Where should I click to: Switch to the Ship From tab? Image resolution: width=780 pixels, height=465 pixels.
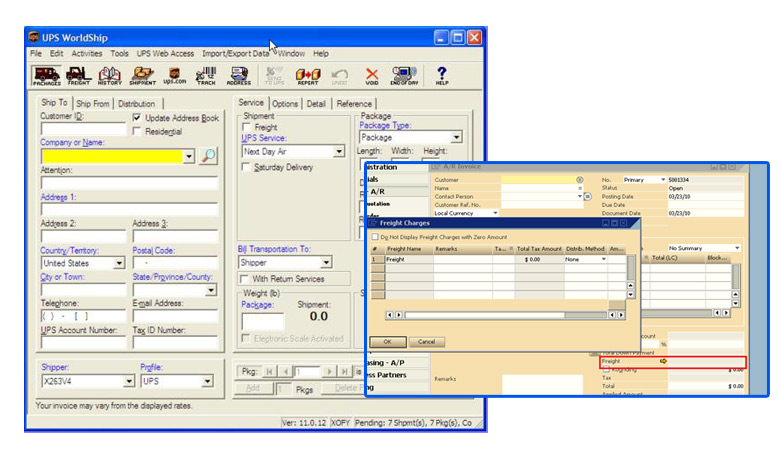click(93, 103)
